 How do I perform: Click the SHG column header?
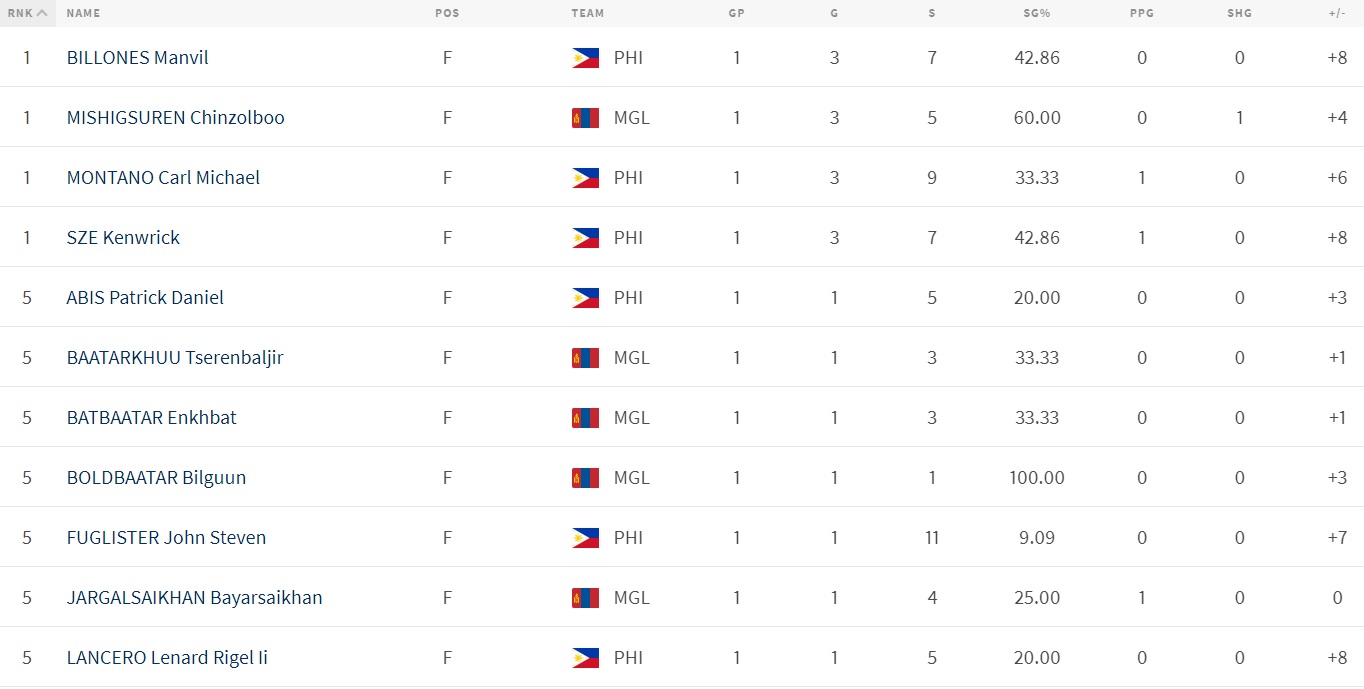click(1239, 14)
